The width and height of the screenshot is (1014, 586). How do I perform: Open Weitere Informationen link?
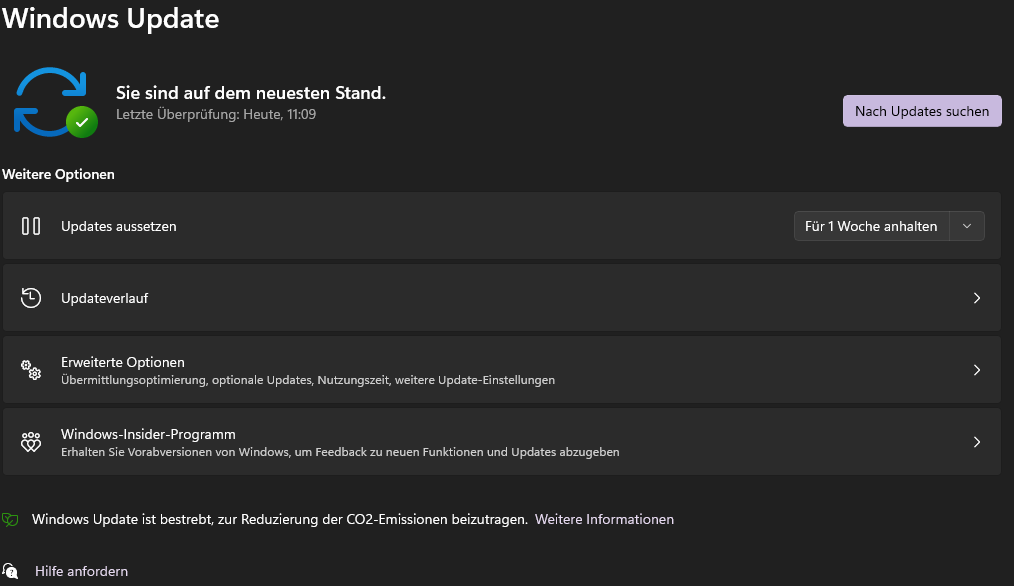tap(604, 519)
